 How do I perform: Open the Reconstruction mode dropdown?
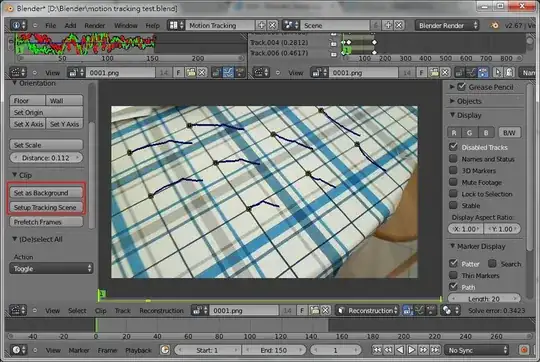click(x=367, y=311)
